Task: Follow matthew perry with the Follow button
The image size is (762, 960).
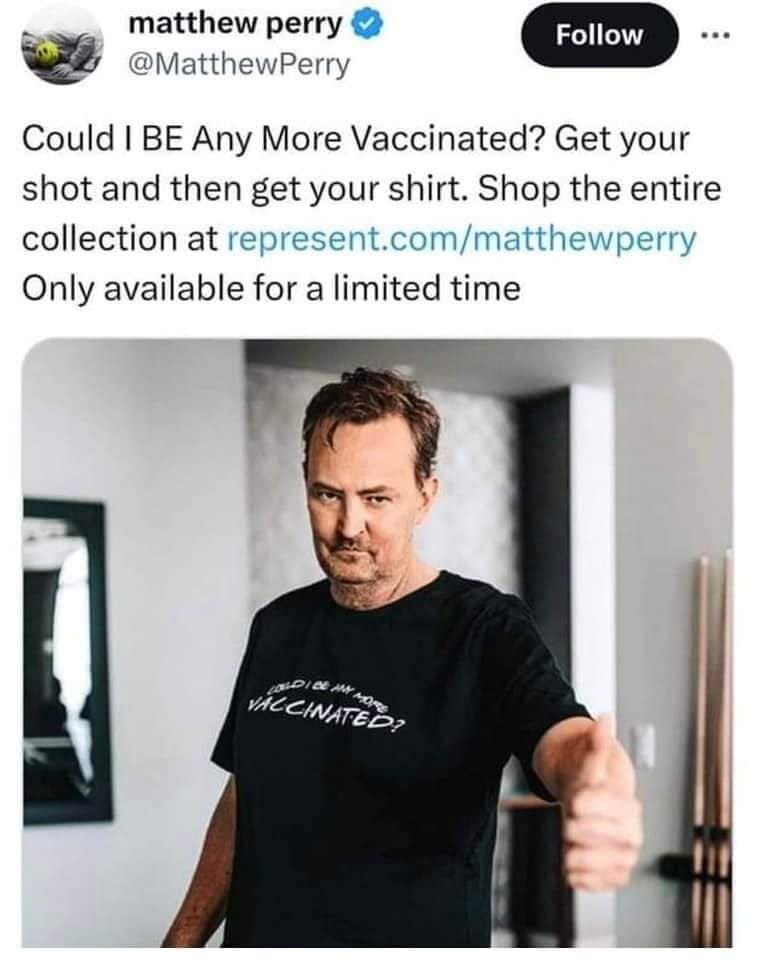Action: point(599,35)
